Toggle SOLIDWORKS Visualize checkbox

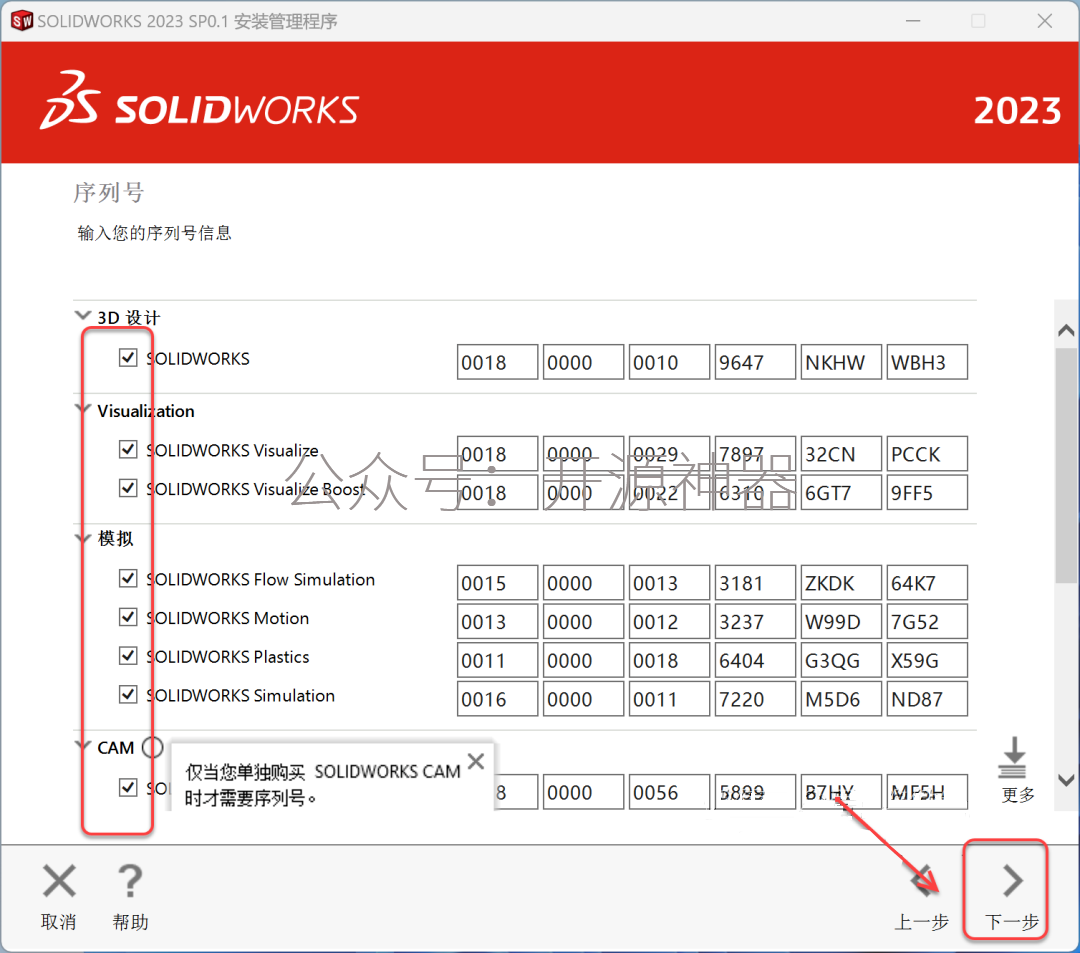128,449
